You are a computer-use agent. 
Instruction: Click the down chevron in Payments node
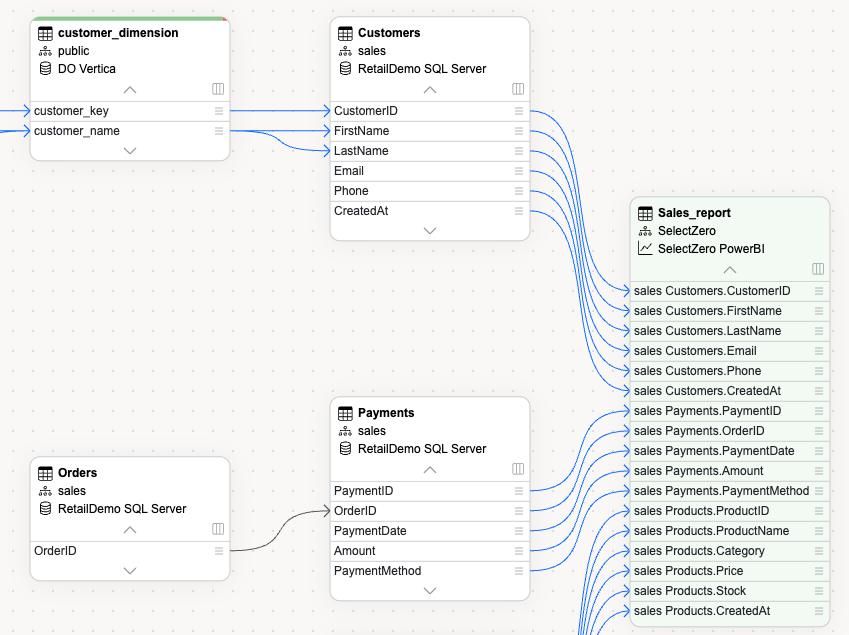coord(430,590)
